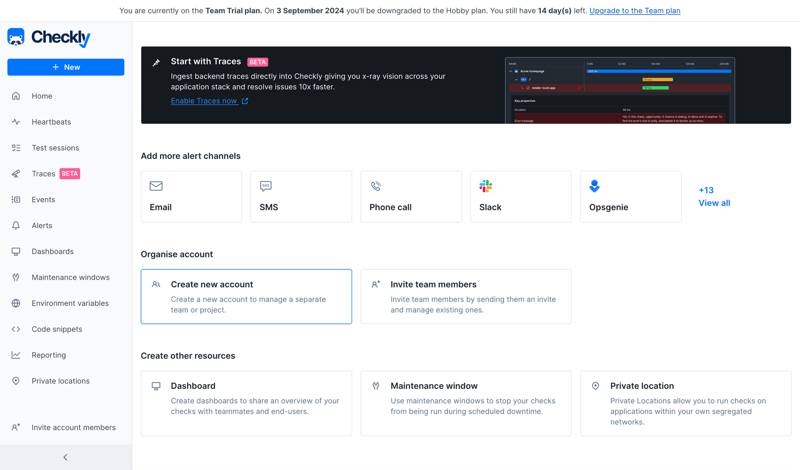This screenshot has height=470, width=800.
Task: Open the Create new account card
Action: tap(246, 296)
